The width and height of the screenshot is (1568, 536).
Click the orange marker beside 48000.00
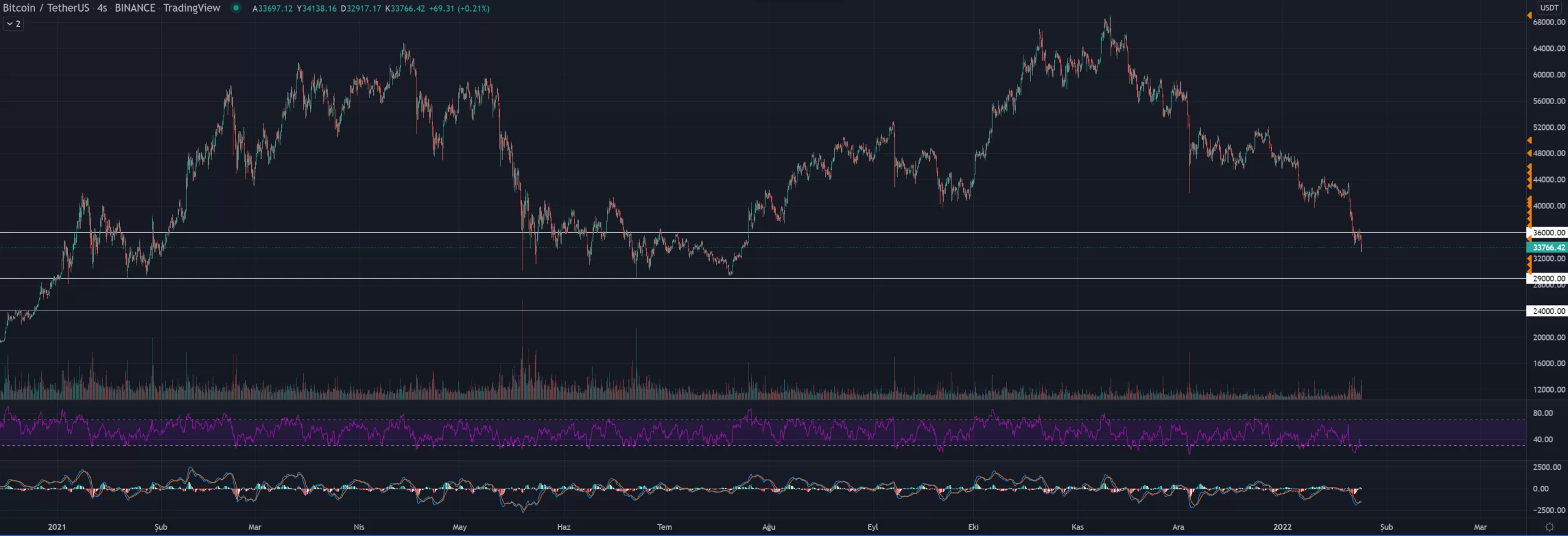click(1529, 153)
